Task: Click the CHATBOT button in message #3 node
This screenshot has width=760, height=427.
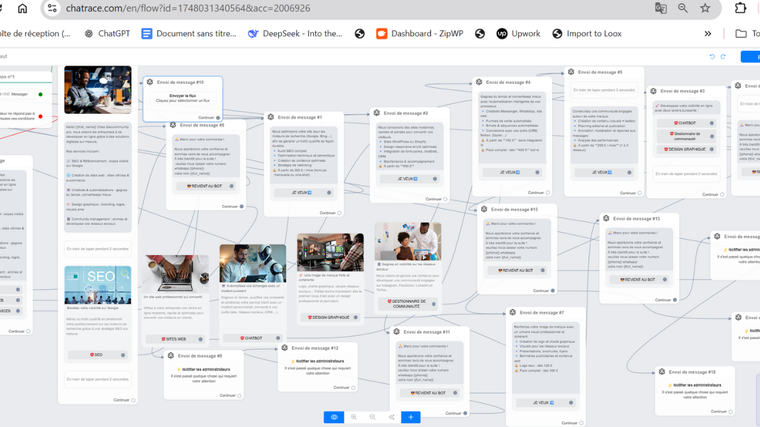Action: 686,123
